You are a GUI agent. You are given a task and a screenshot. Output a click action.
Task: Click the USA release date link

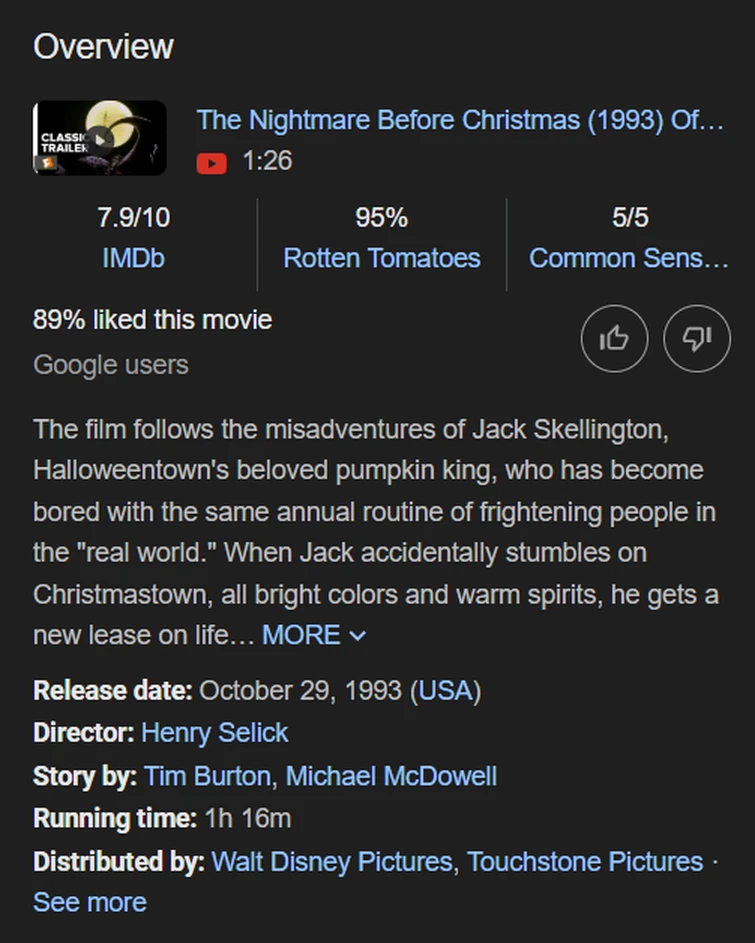click(x=446, y=690)
